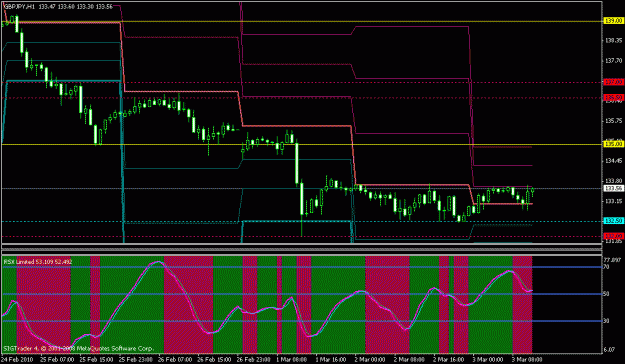Click the 1 Mar 16:00 time label

click(x=332, y=359)
